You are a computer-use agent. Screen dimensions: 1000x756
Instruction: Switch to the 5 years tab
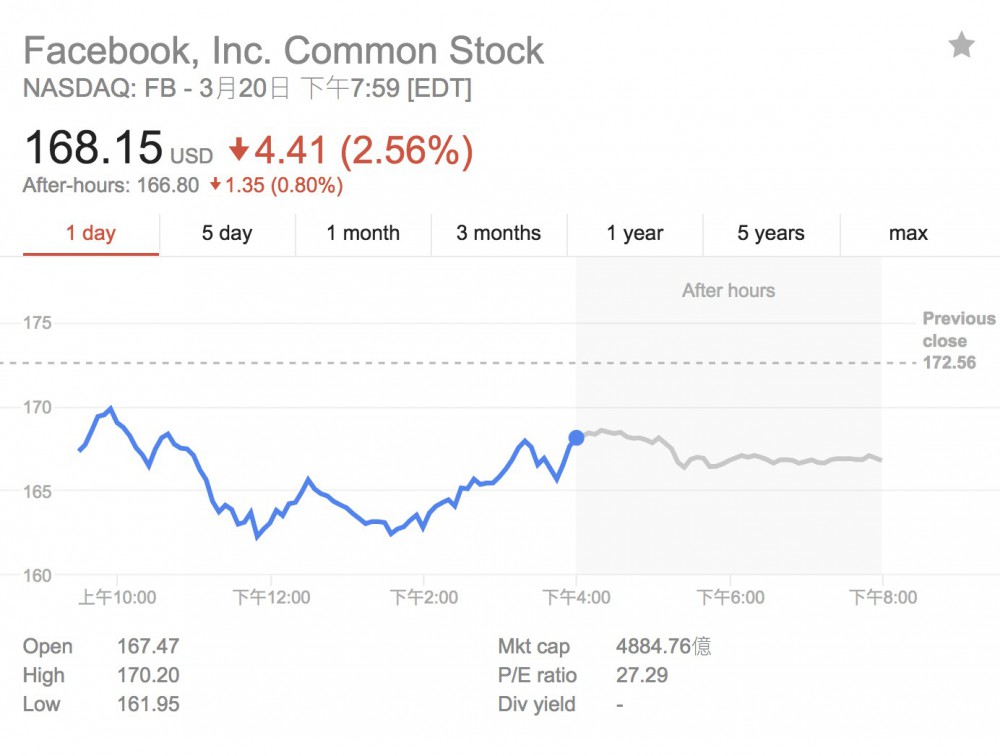coord(771,233)
